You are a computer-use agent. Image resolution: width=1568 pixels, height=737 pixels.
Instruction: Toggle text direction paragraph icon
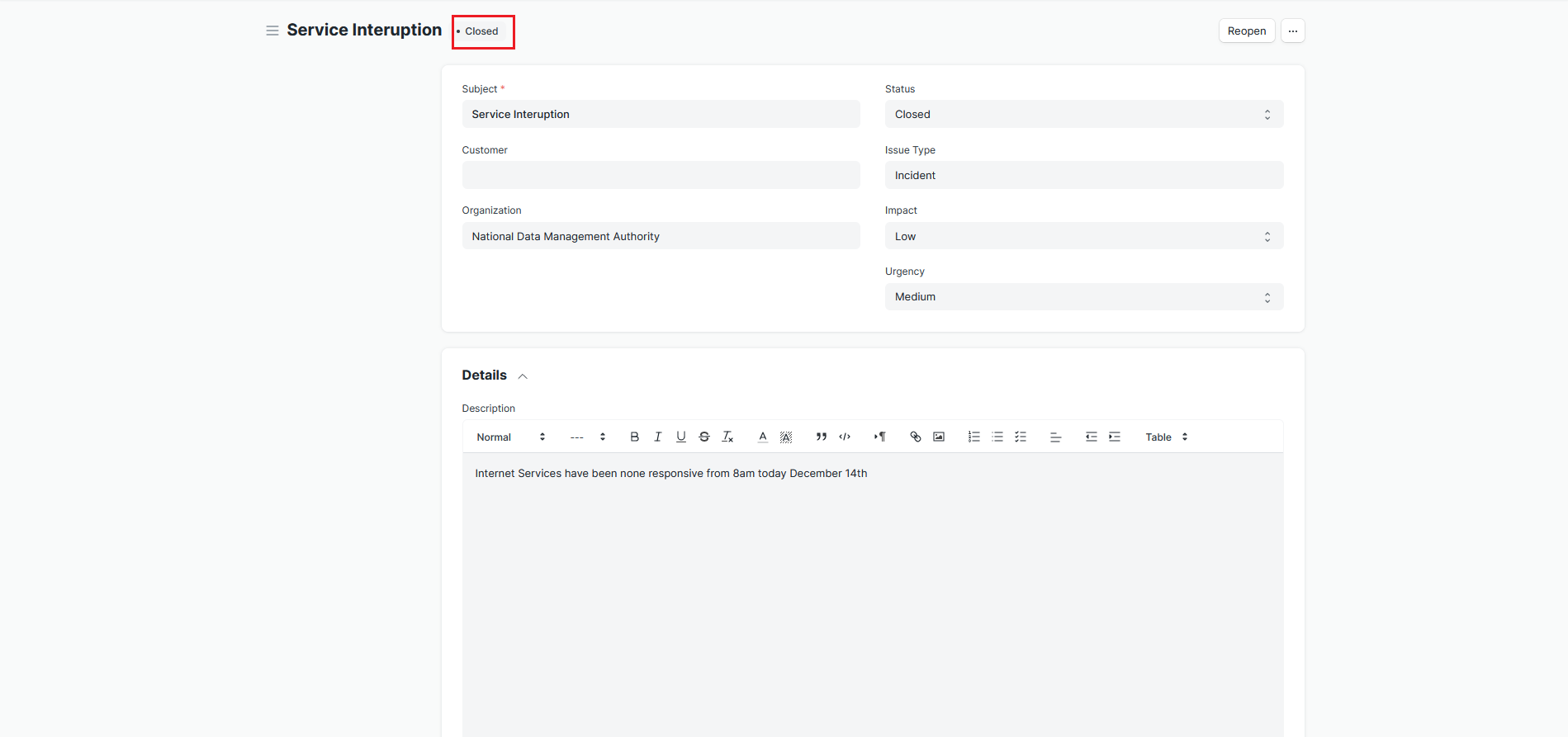click(879, 437)
